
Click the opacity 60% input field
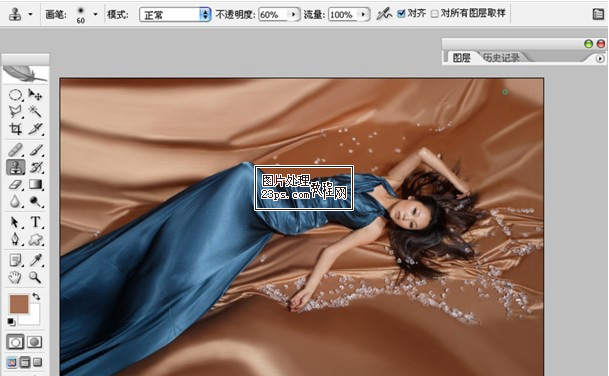(x=273, y=15)
